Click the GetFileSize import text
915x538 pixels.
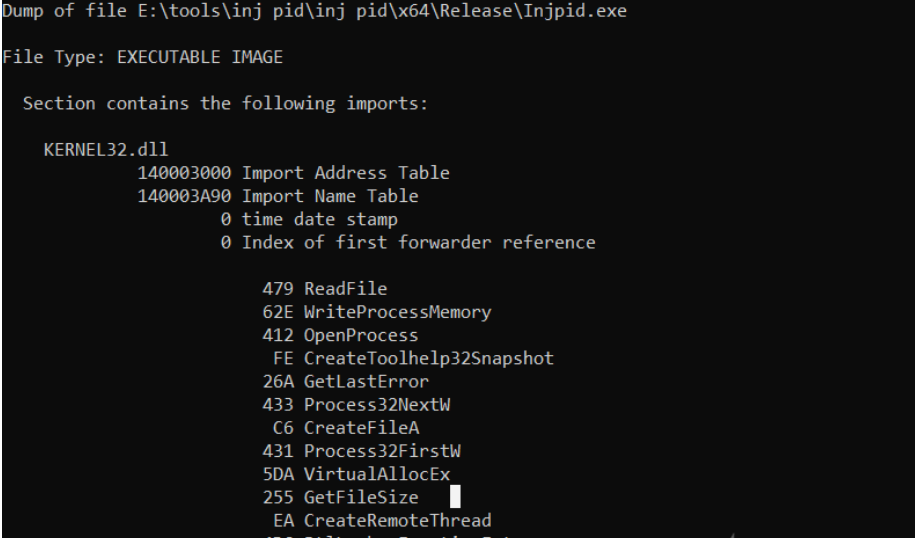[x=361, y=497]
